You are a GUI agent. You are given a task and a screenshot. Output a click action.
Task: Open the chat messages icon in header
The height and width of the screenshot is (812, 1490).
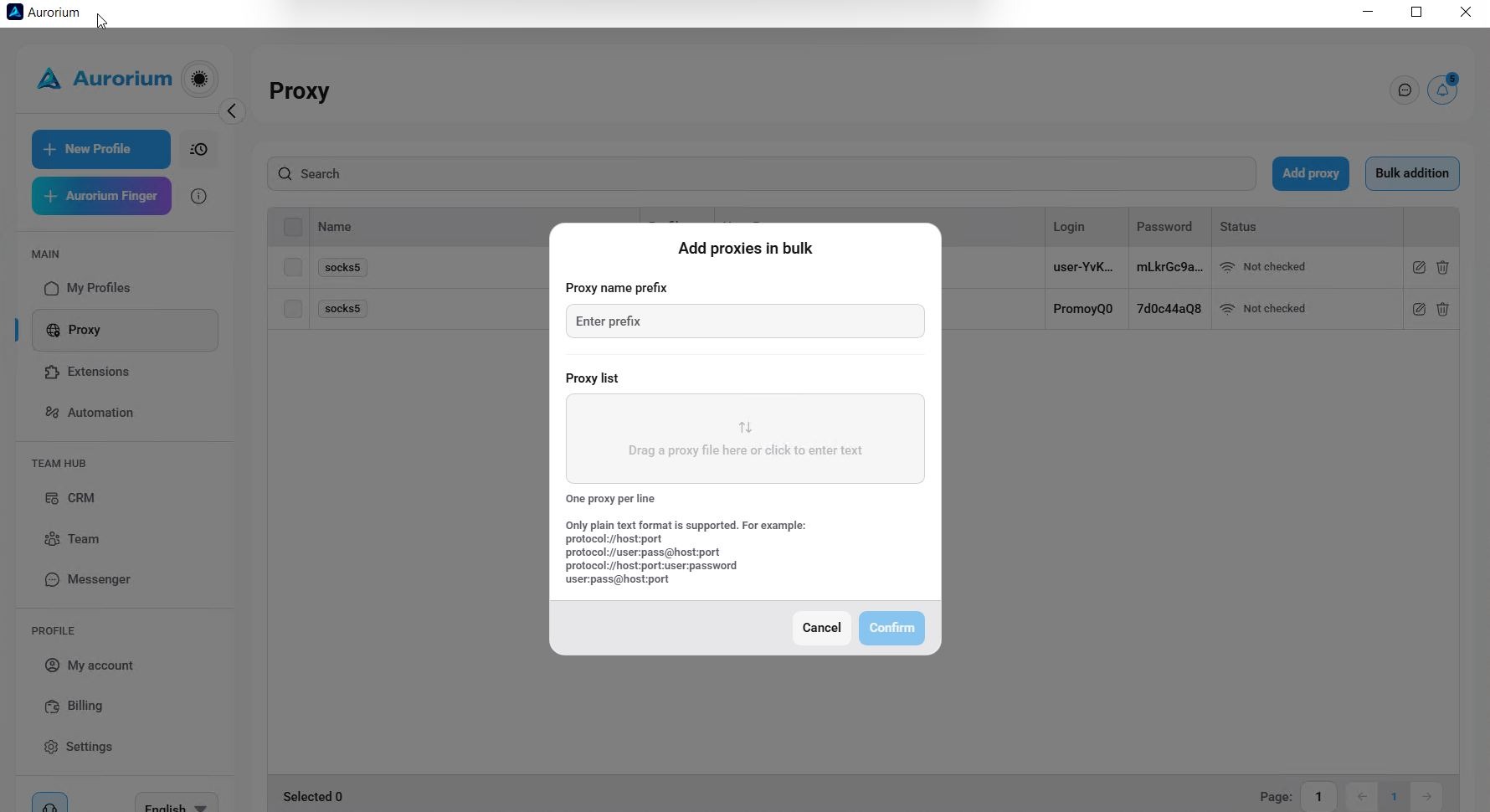[1405, 90]
